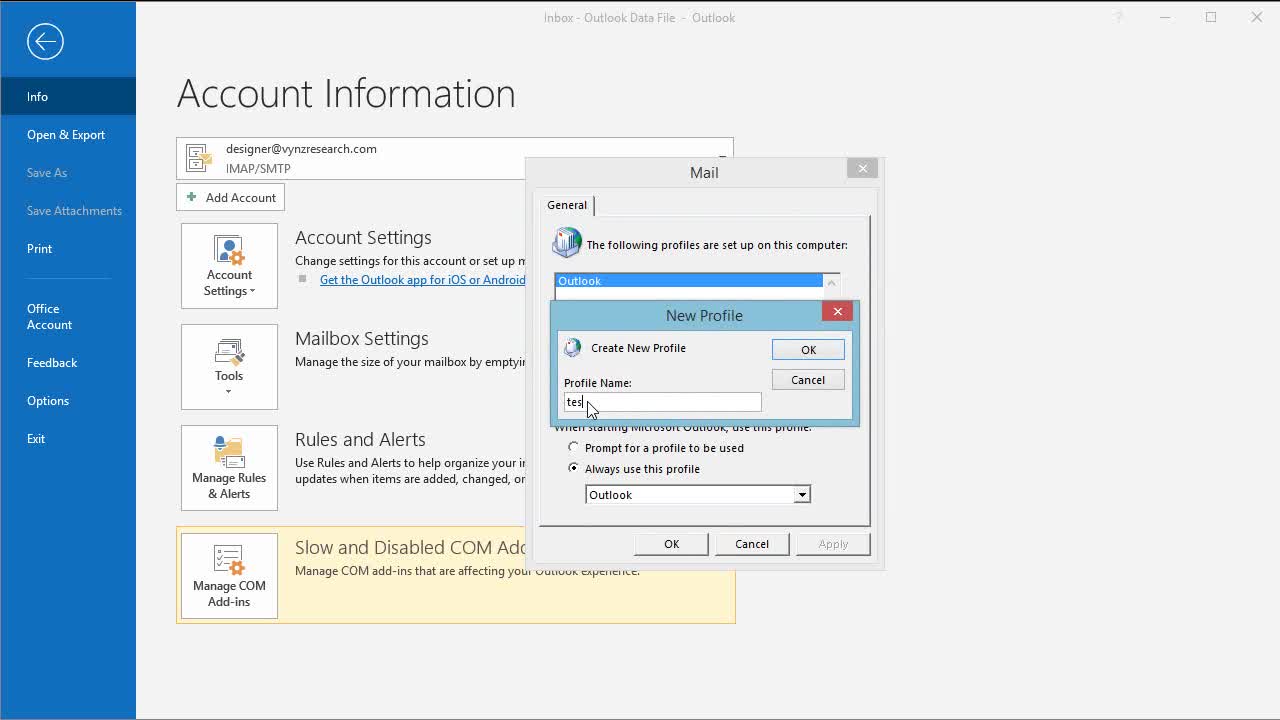Click the Add Account button

point(231,197)
